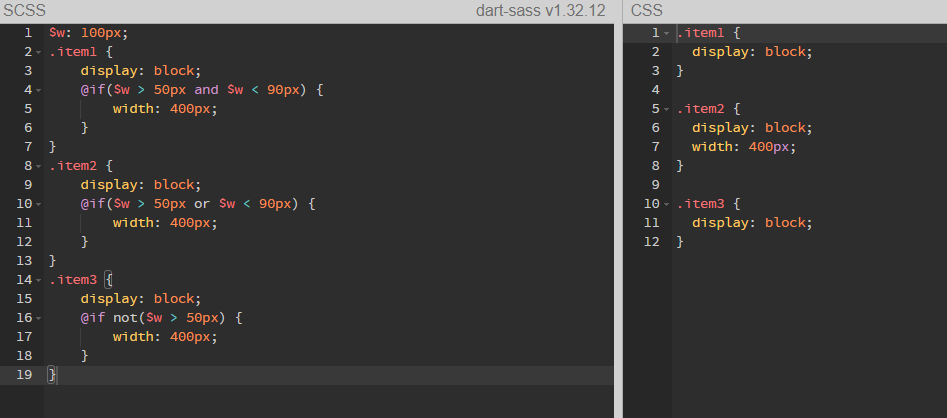This screenshot has width=947, height=418.
Task: Click the CSS panel header label
Action: pos(647,10)
